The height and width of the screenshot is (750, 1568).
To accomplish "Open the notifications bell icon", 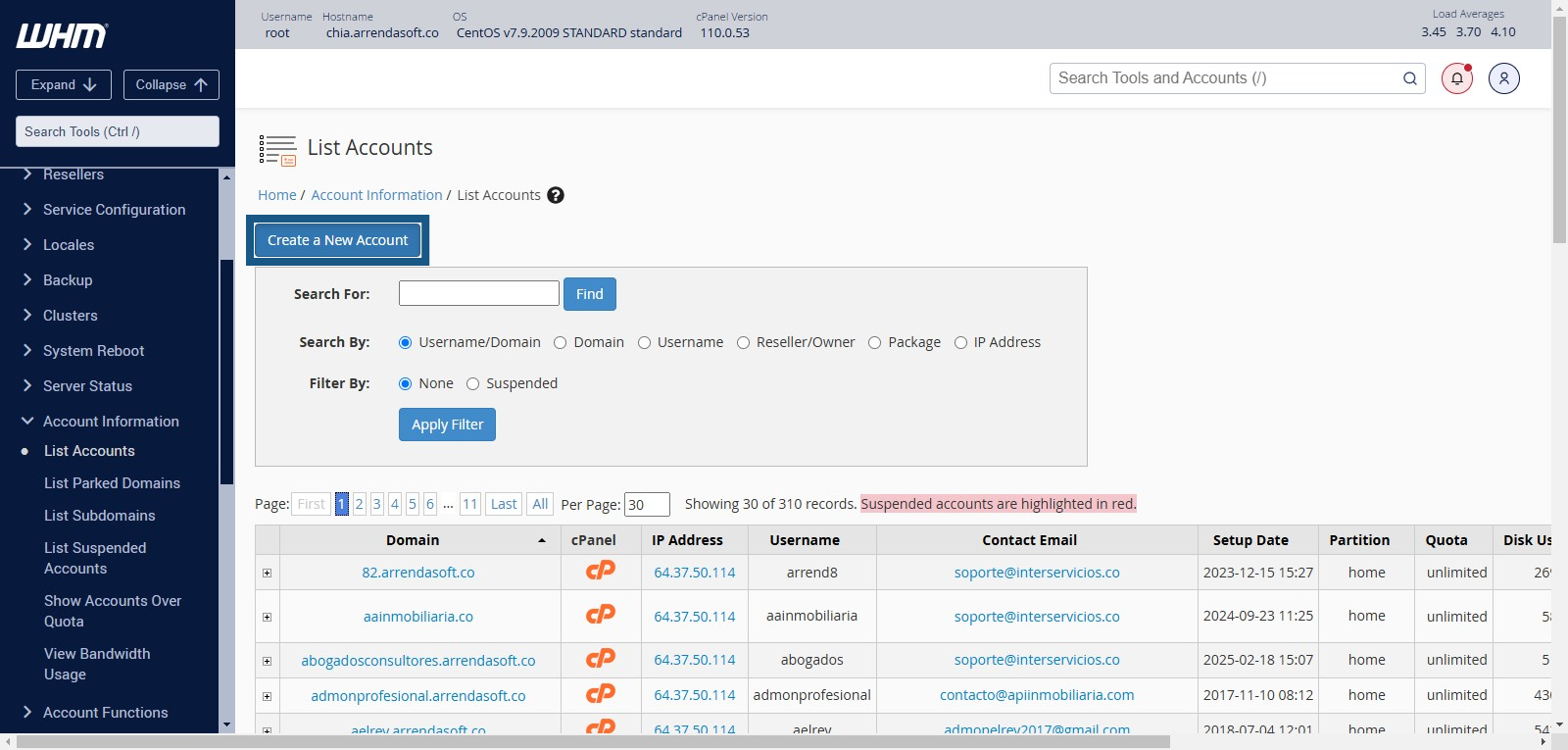I will click(x=1456, y=78).
